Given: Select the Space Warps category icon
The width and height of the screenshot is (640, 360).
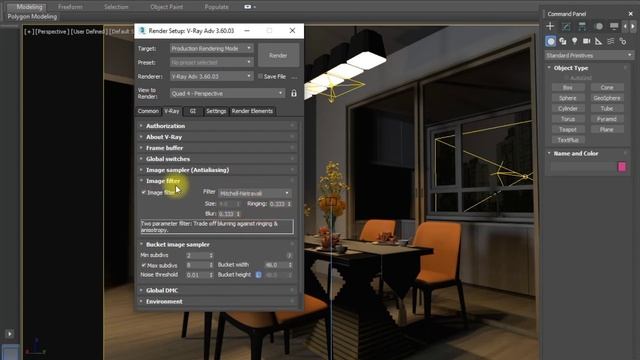Looking at the screenshot, I should 611,41.
